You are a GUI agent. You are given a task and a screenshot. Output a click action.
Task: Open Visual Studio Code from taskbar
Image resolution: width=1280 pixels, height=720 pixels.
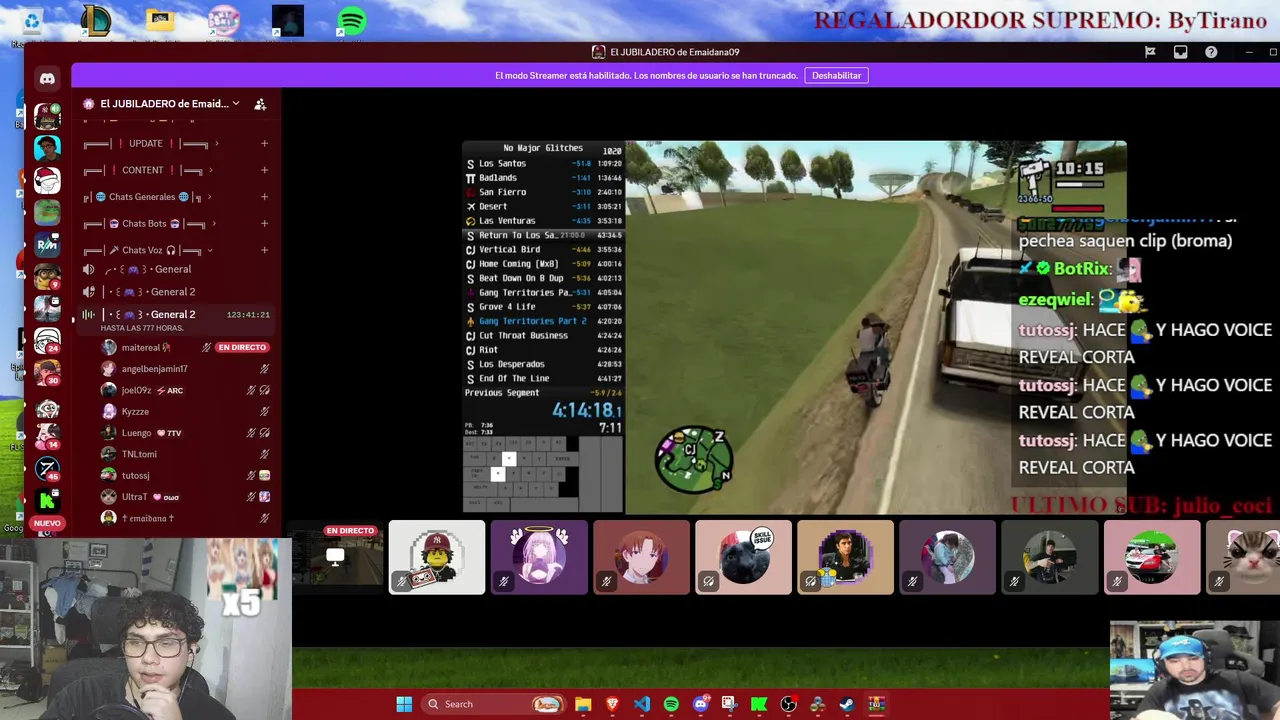(641, 704)
